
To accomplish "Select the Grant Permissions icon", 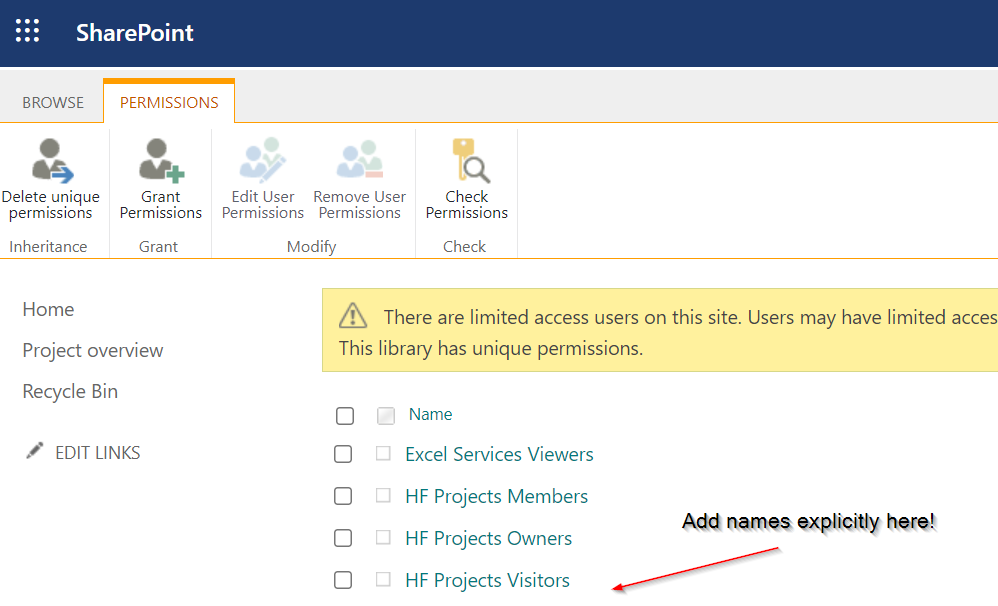I will pyautogui.click(x=160, y=160).
